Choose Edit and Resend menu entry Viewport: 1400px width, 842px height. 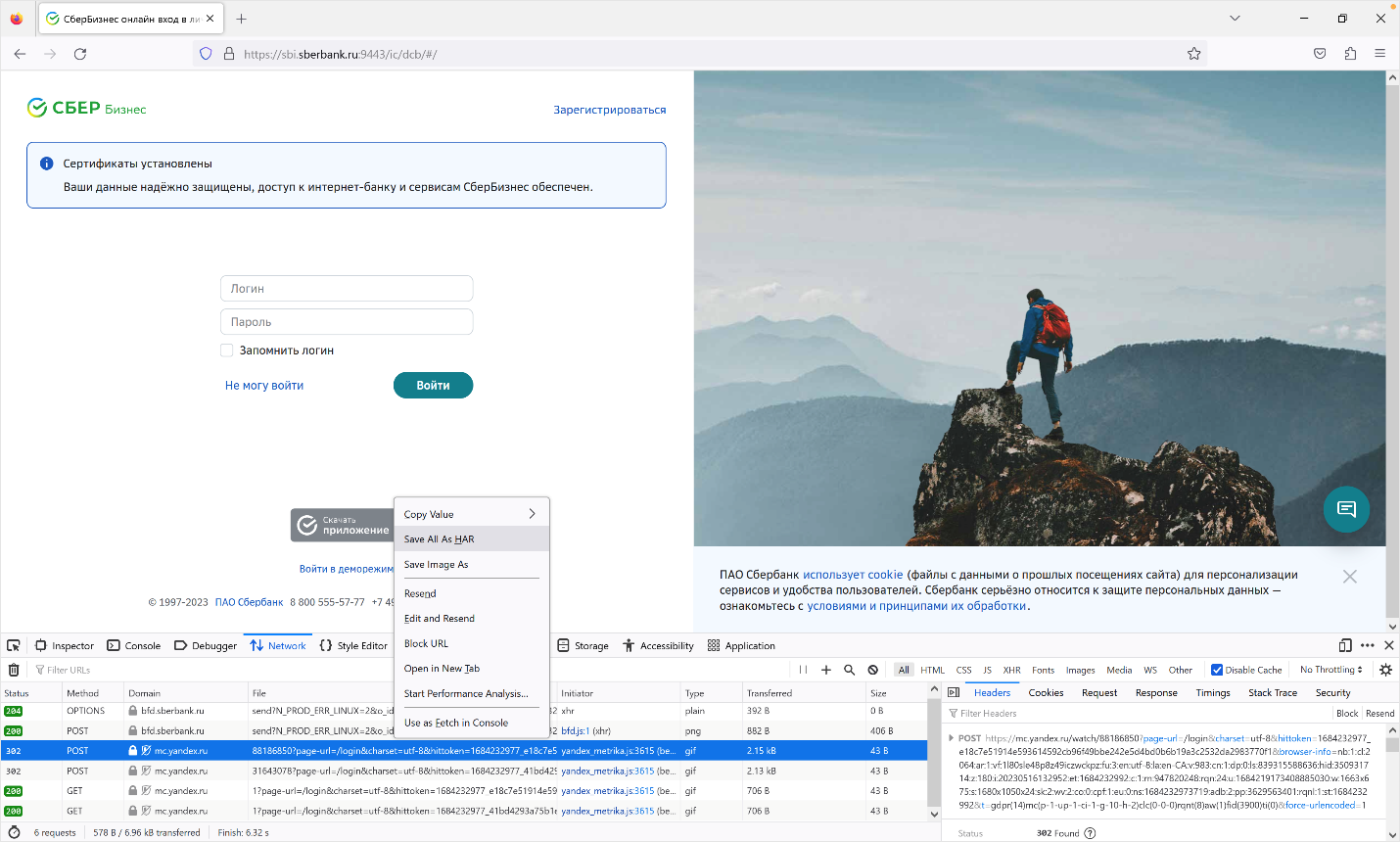tap(471, 619)
